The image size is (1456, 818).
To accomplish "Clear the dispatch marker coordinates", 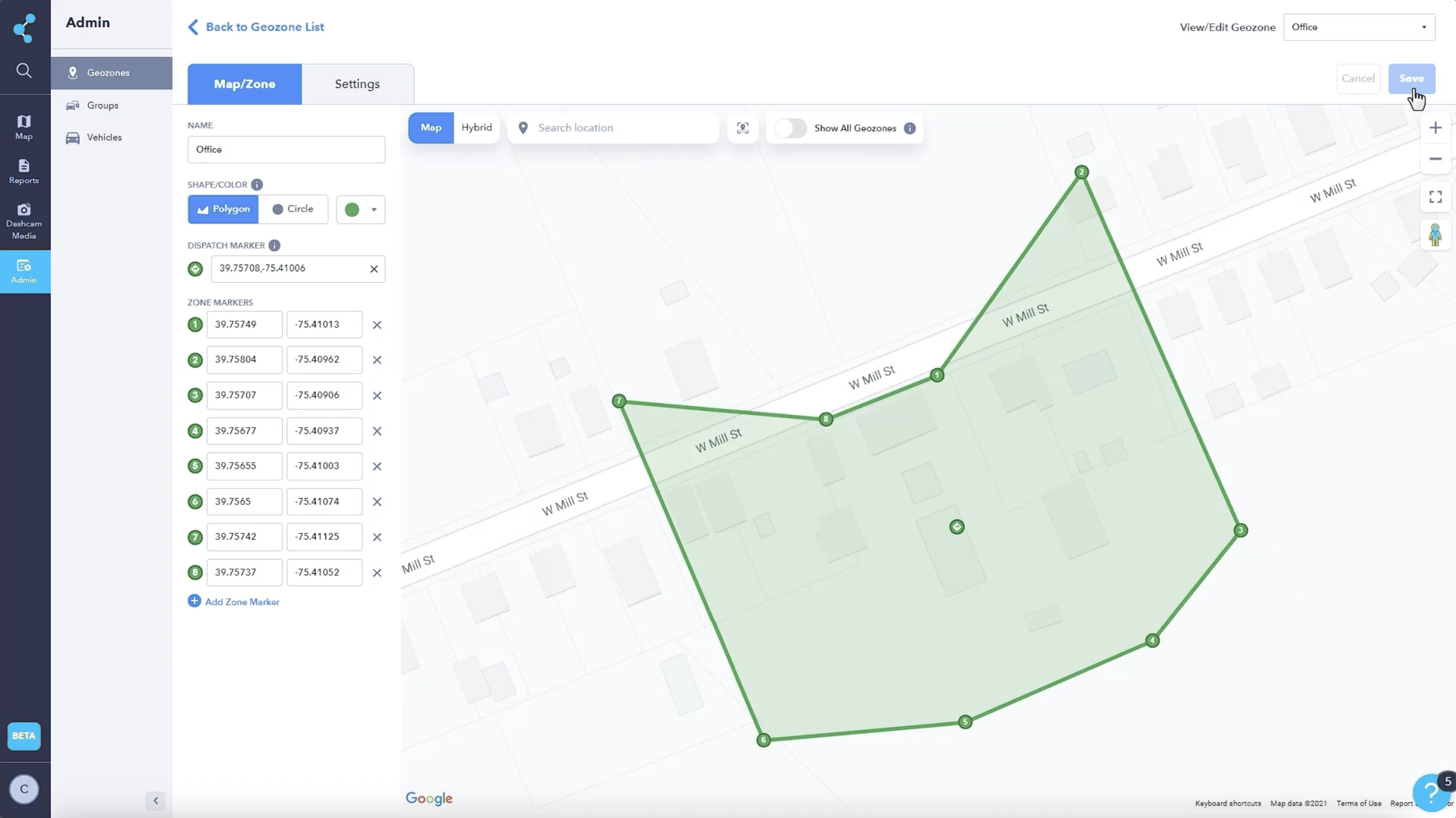I will point(374,269).
